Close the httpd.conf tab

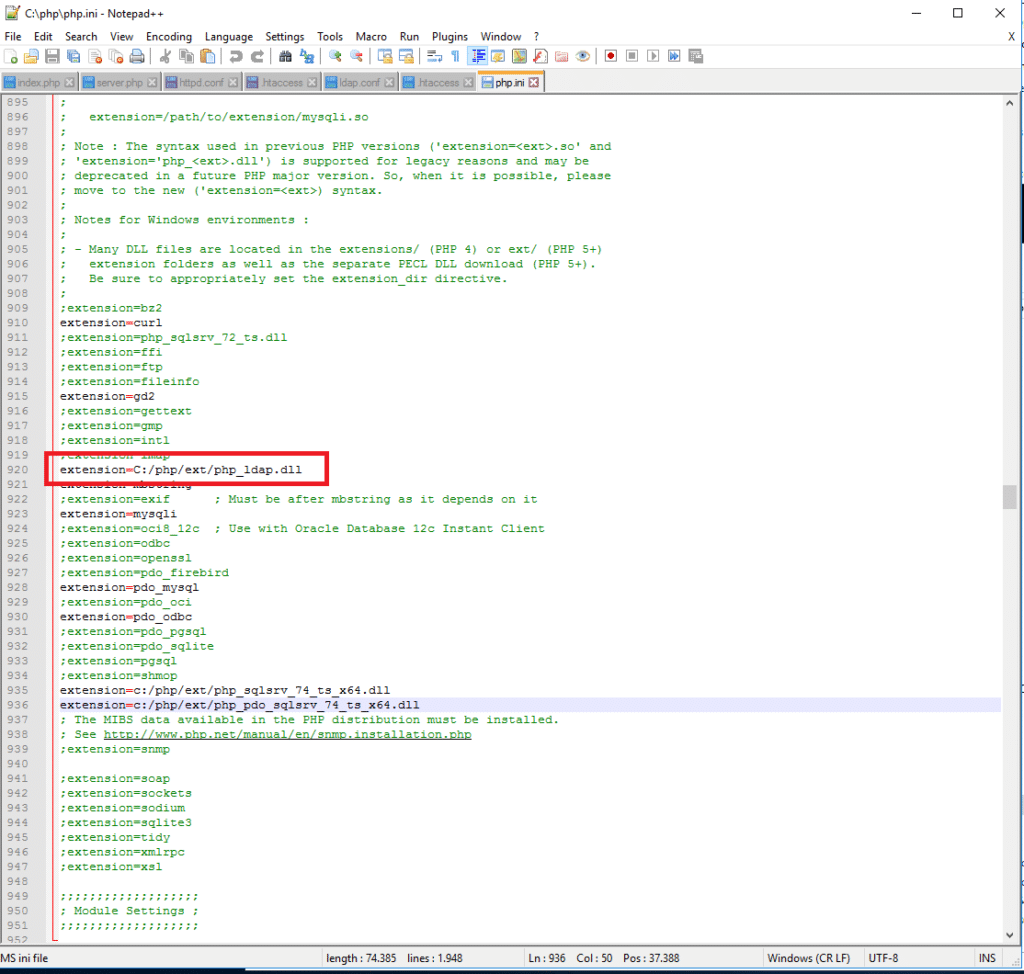[x=233, y=82]
